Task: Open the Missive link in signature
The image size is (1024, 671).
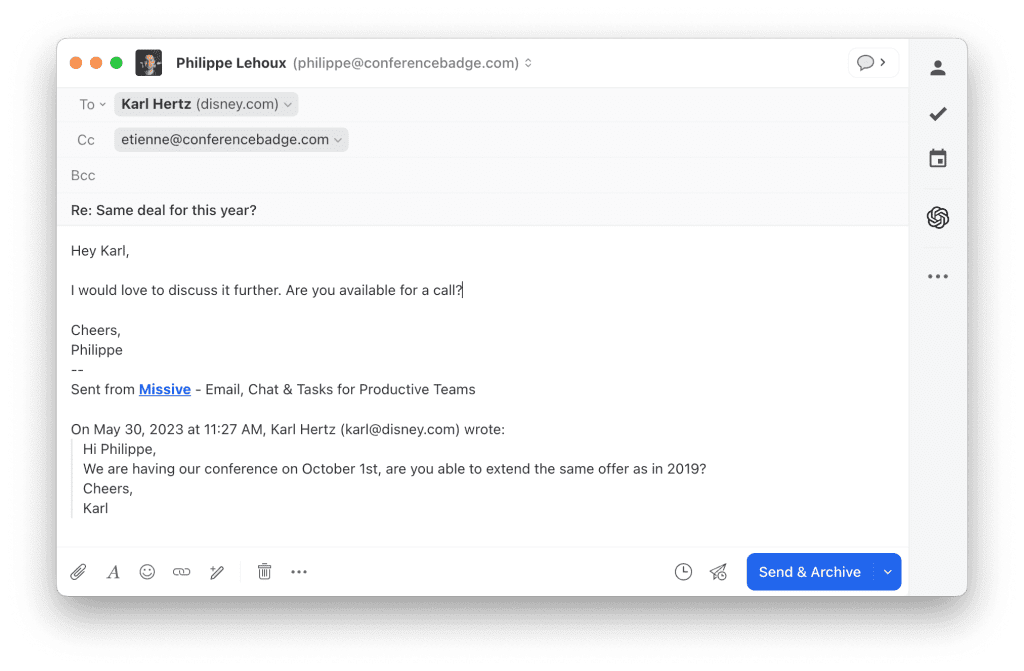Action: point(165,389)
